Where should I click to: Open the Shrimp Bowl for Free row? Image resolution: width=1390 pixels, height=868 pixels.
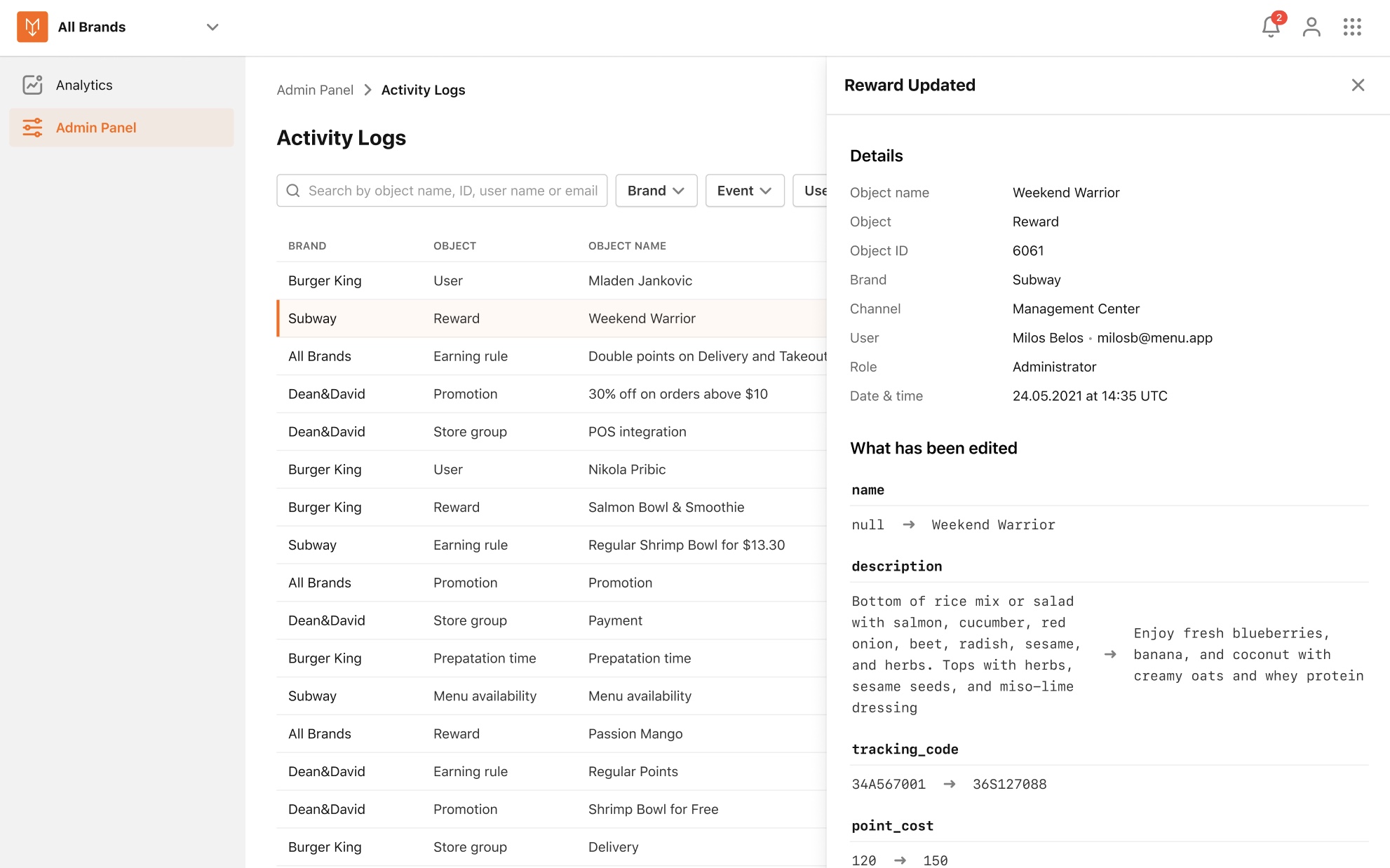[551, 810]
